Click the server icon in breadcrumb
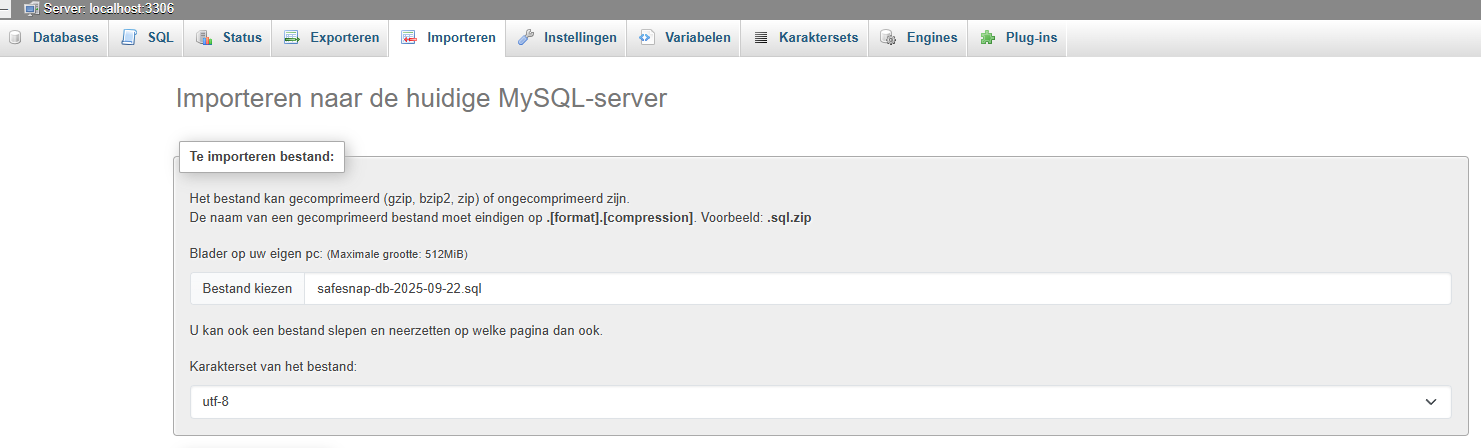Image resolution: width=1481 pixels, height=448 pixels. tap(32, 8)
